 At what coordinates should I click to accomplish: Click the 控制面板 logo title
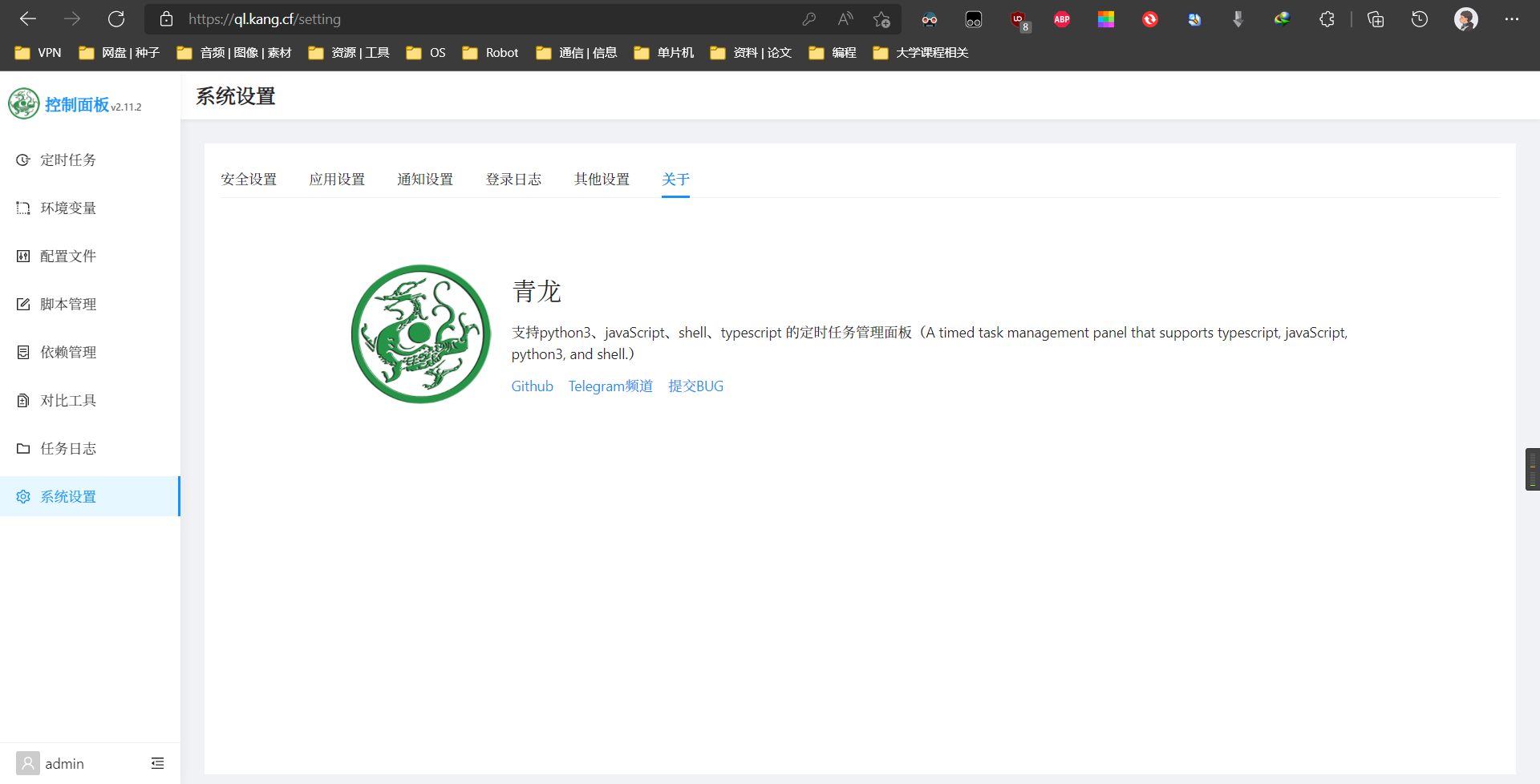click(x=77, y=104)
